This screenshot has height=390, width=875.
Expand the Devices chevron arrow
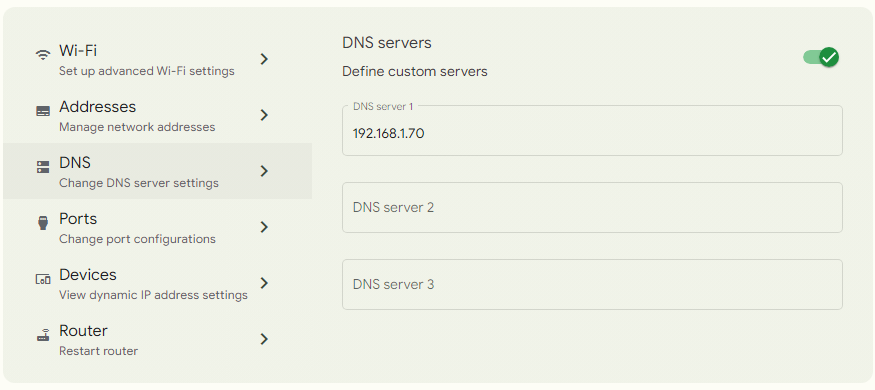[265, 283]
